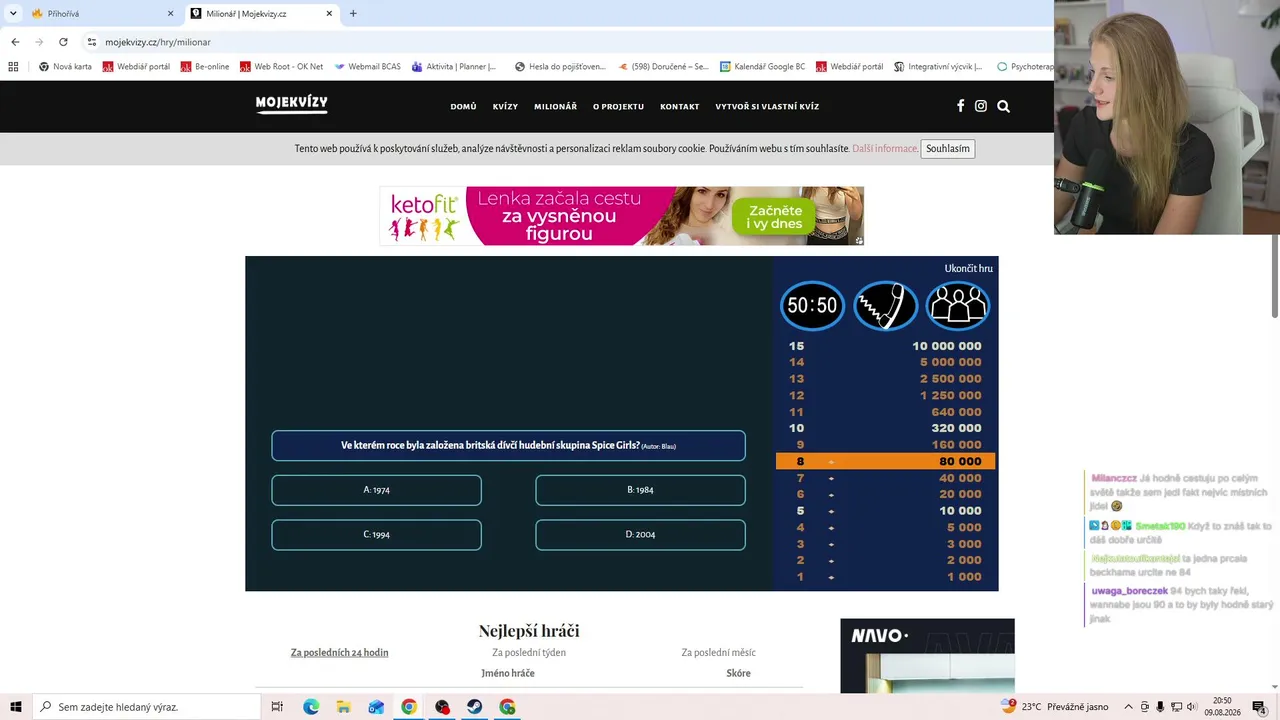The width and height of the screenshot is (1280, 720).
Task: Show hidden system tray icons
Action: 1129,707
